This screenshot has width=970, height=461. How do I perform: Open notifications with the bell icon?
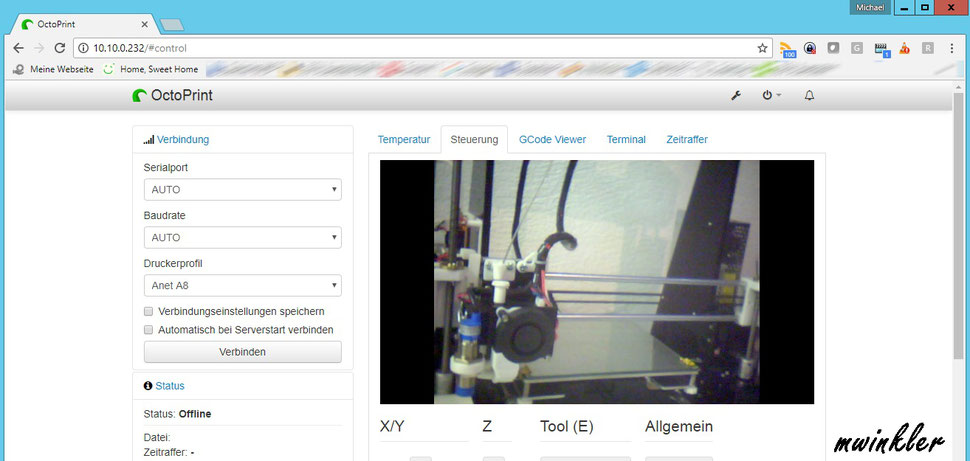[809, 95]
